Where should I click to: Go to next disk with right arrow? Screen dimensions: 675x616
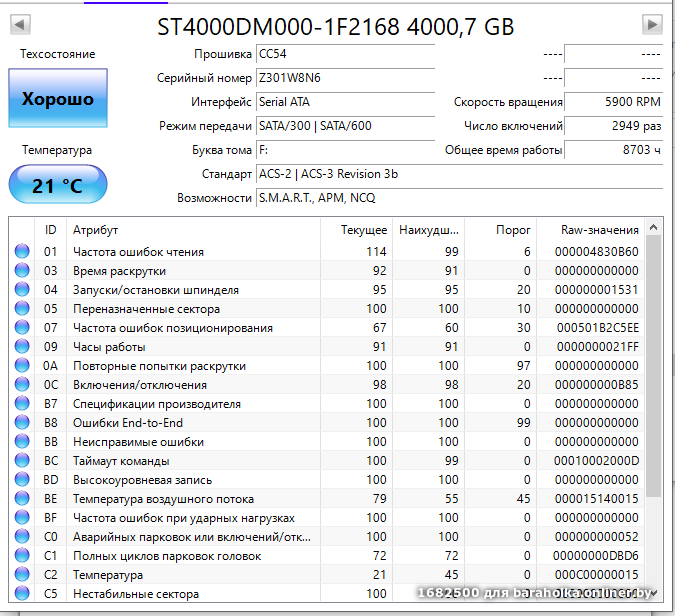point(652,24)
